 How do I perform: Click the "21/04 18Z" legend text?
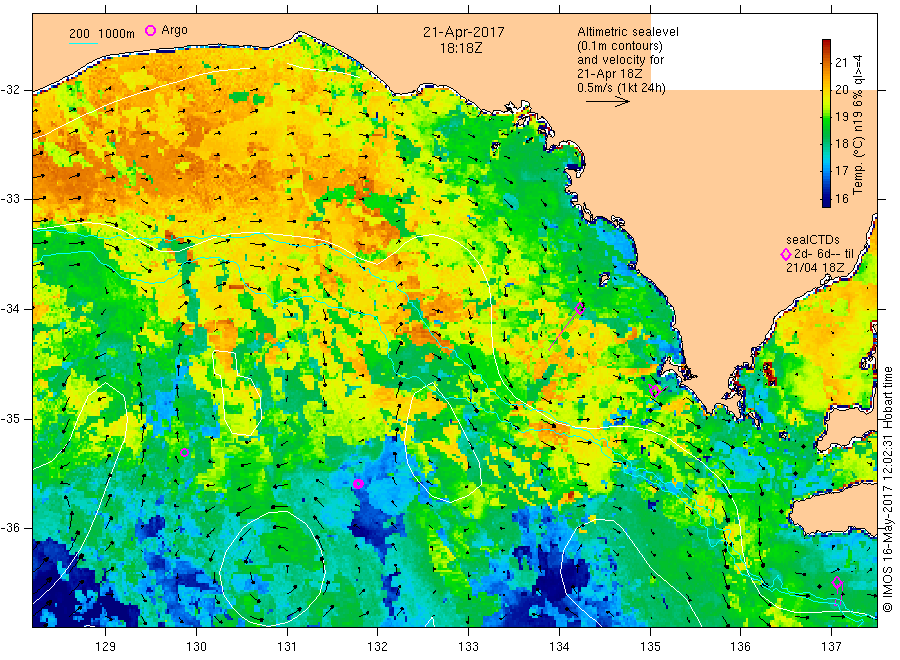(x=815, y=268)
